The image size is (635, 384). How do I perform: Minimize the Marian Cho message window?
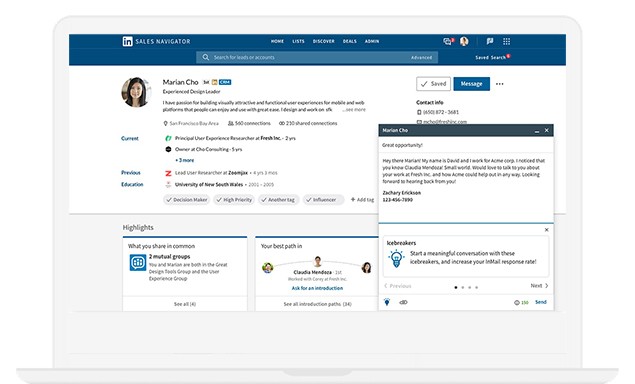click(537, 131)
